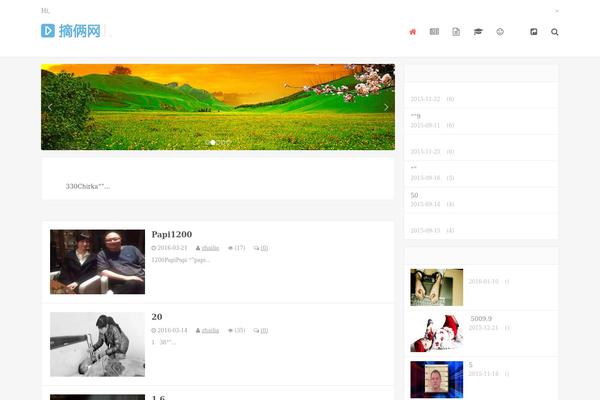Open comment count link of Papi1200 post
600x400 pixels.
[264, 248]
